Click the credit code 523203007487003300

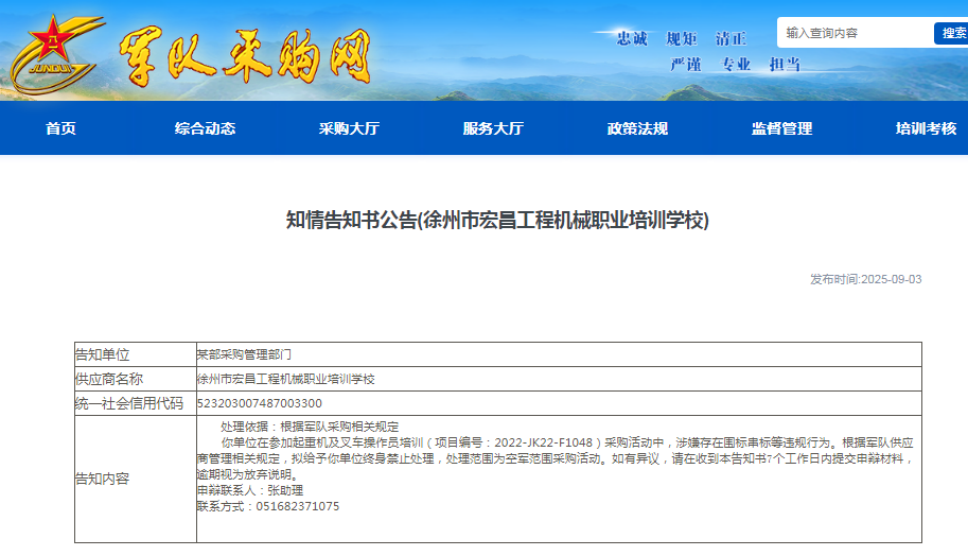[x=260, y=403]
